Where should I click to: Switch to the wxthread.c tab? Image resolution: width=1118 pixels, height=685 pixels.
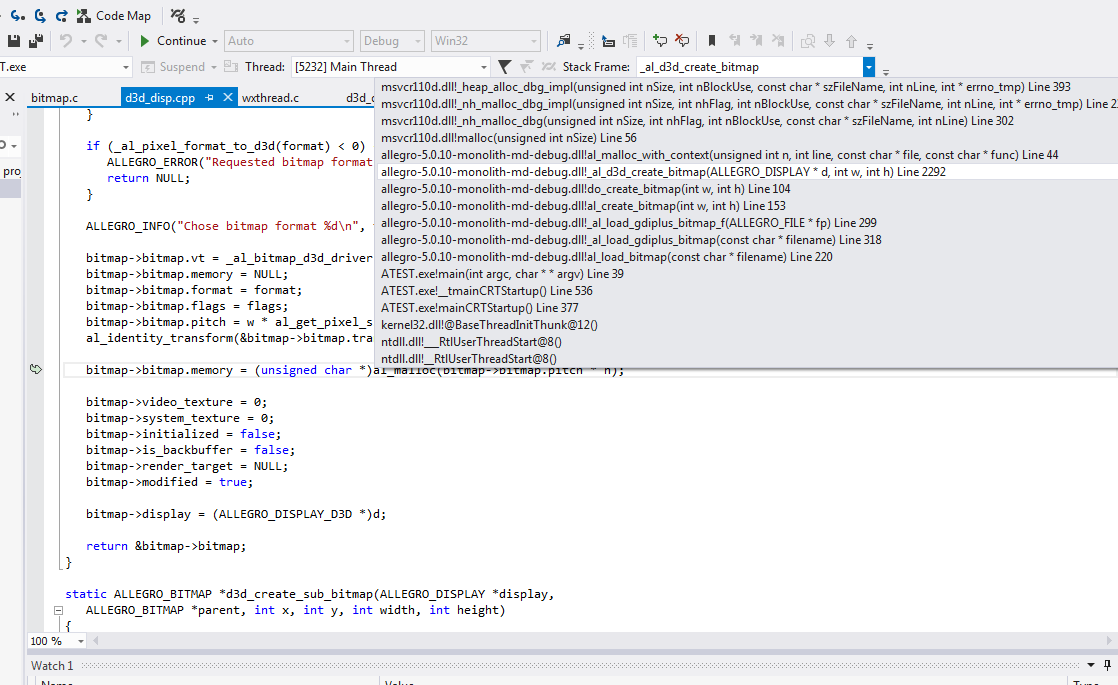pos(270,98)
